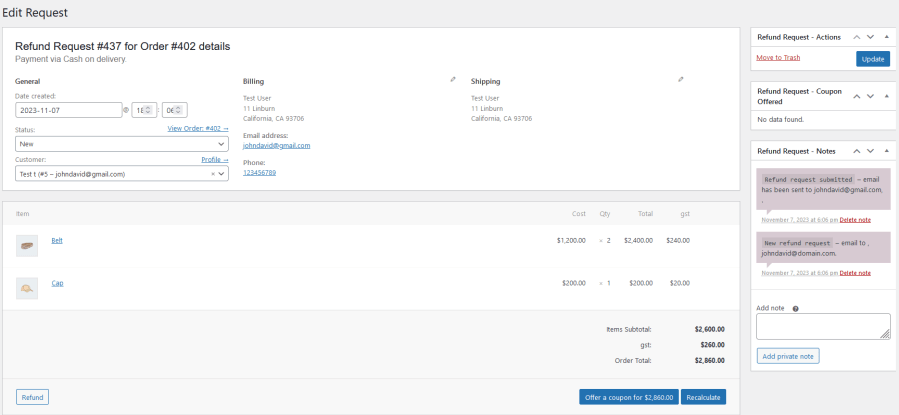Edit billing address with pencil icon
Viewport: 899px width, 415px height.
tap(453, 80)
